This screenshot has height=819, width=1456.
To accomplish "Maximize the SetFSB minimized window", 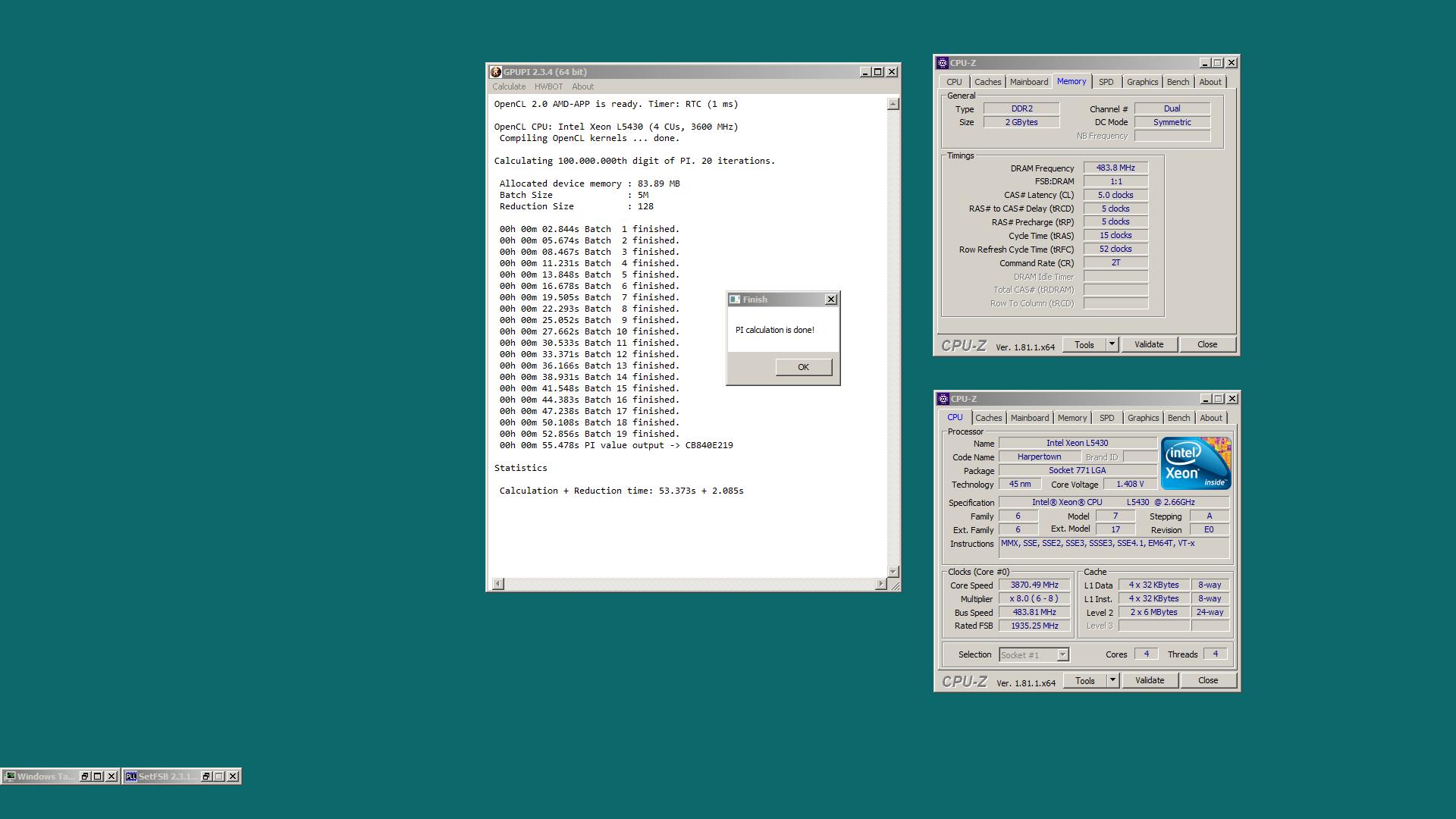I will click(219, 777).
